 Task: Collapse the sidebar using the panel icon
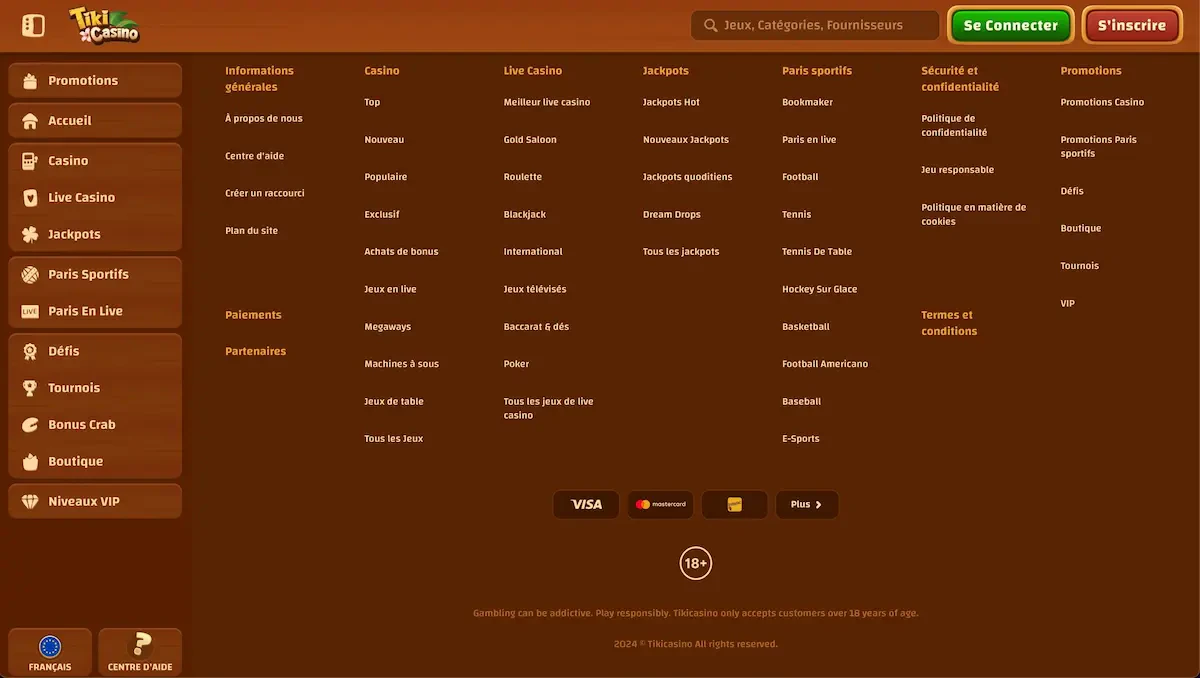(x=33, y=25)
